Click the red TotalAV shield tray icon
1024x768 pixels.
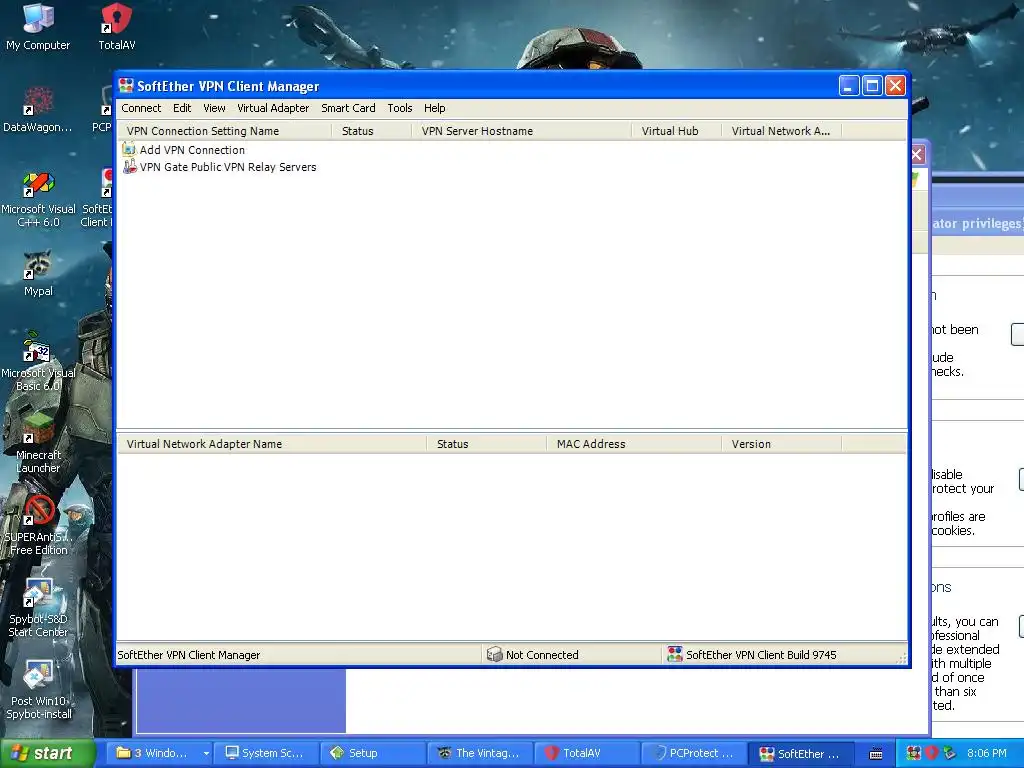click(x=931, y=753)
